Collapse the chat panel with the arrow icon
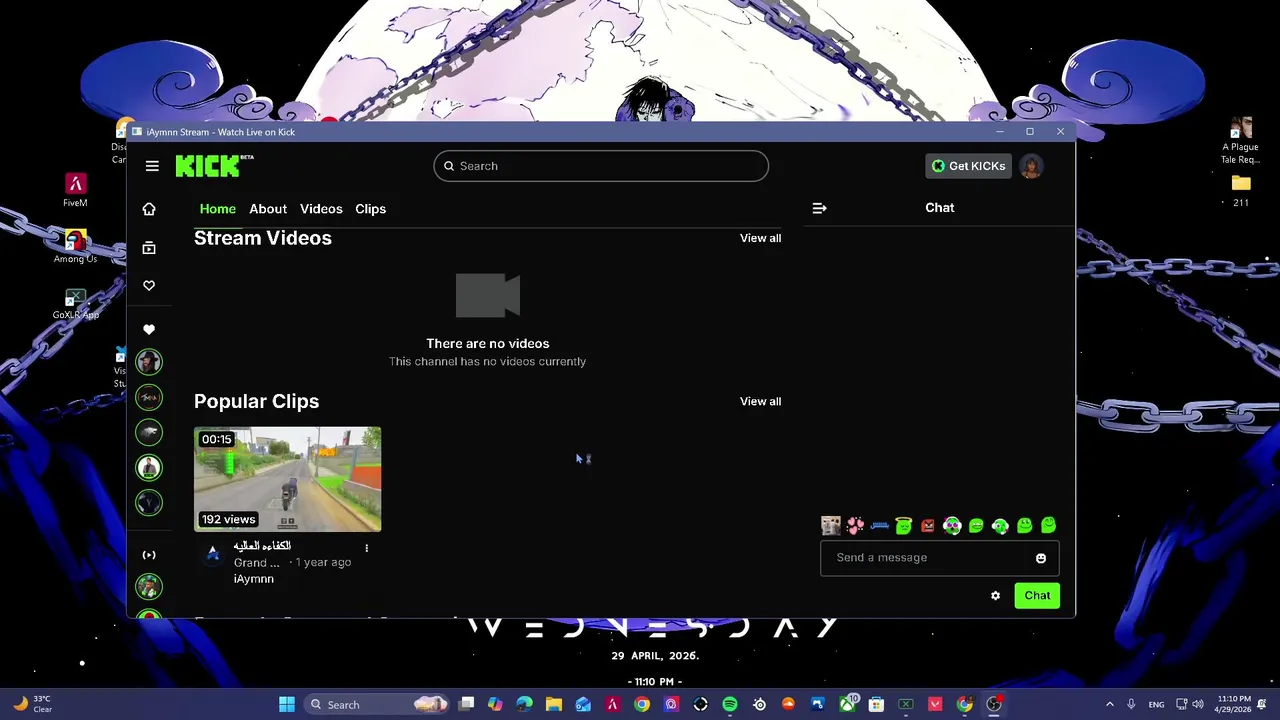Image resolution: width=1280 pixels, height=720 pixels. 819,208
